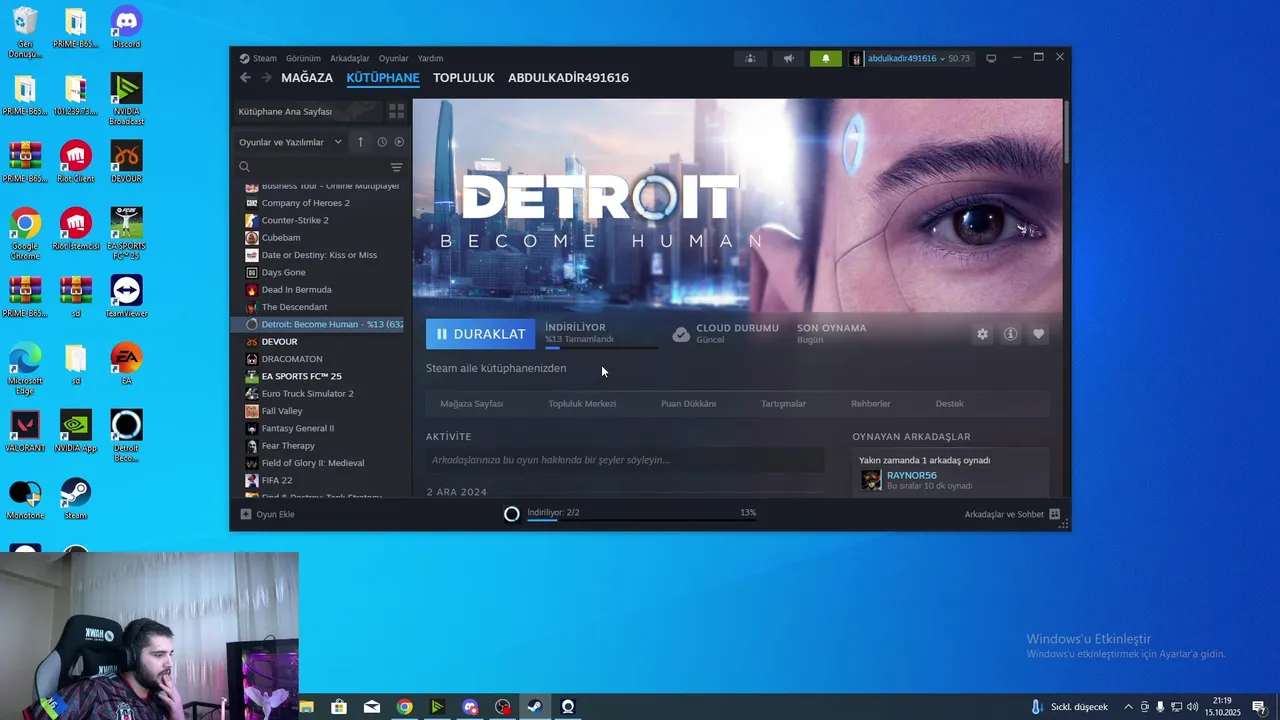
Task: Pause the download with DURAKLAT button
Action: click(481, 334)
